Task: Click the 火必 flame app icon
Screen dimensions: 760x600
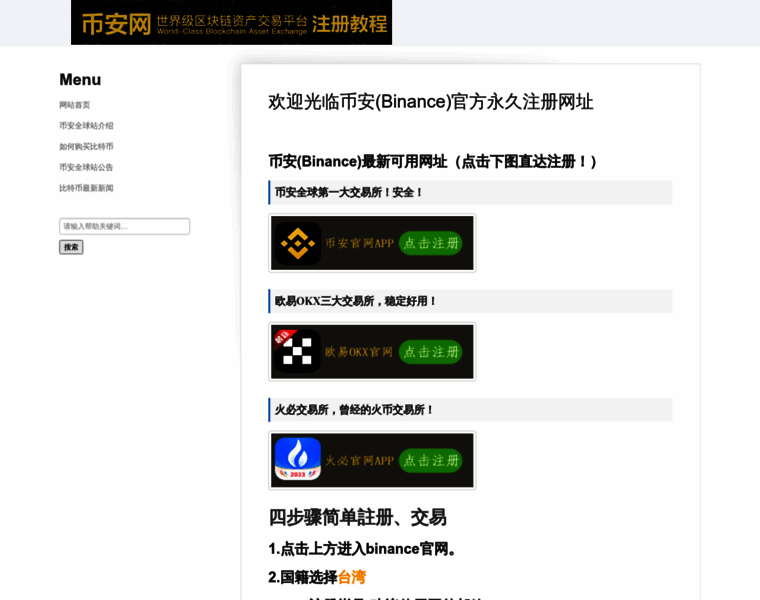Action: pos(298,459)
